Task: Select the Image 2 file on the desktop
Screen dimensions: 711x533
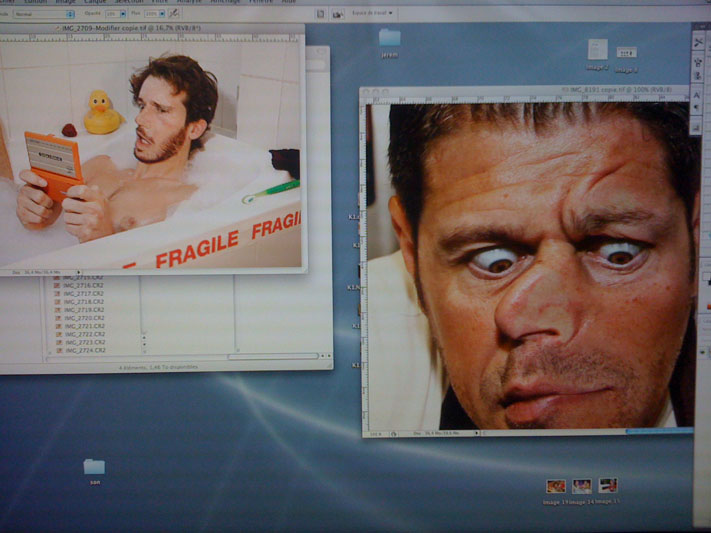Action: coord(597,55)
